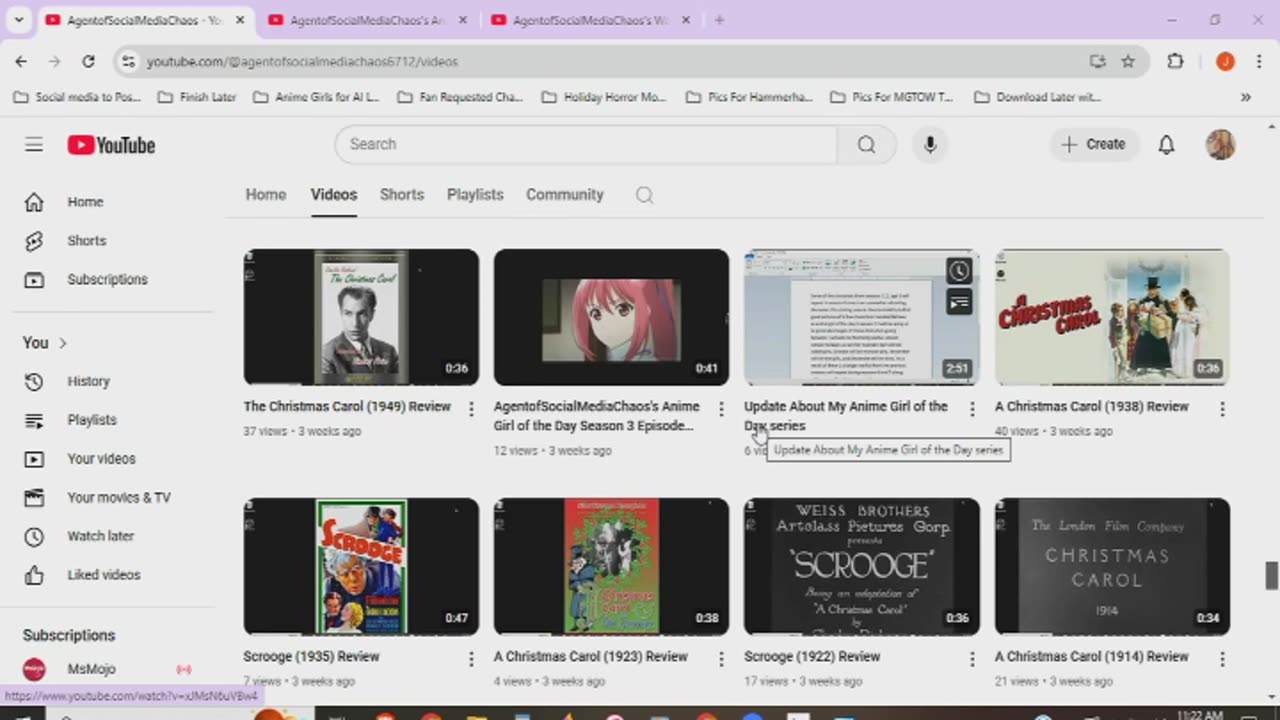The image size is (1280, 720).
Task: Expand the You section chevron
Action: [62, 343]
